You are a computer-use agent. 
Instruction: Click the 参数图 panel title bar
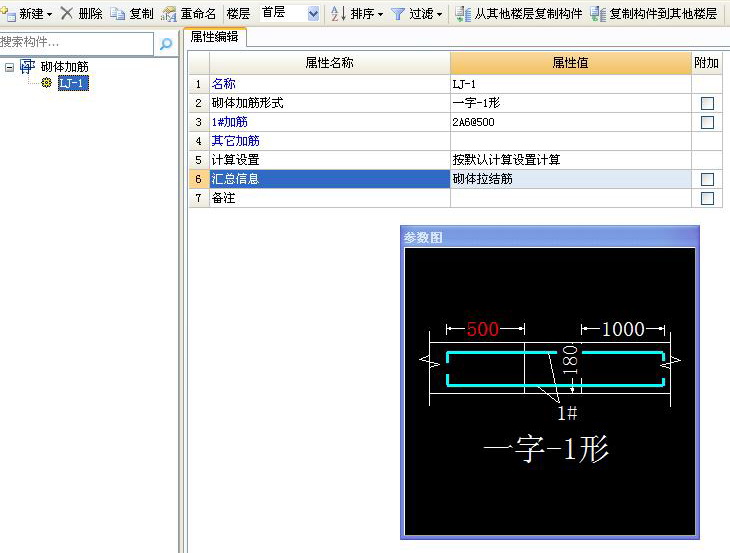tap(550, 237)
